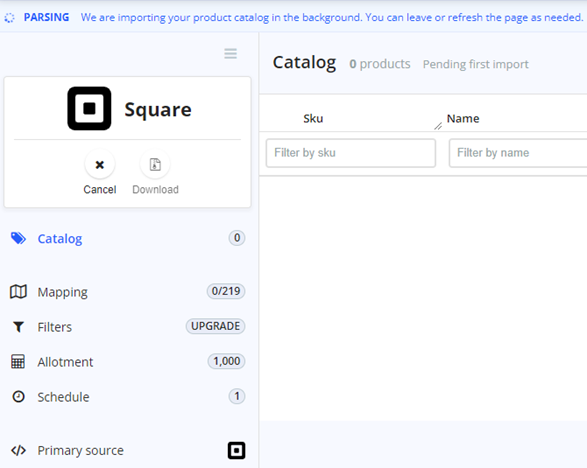Click the Mapping map icon
The image size is (587, 468).
pos(18,292)
